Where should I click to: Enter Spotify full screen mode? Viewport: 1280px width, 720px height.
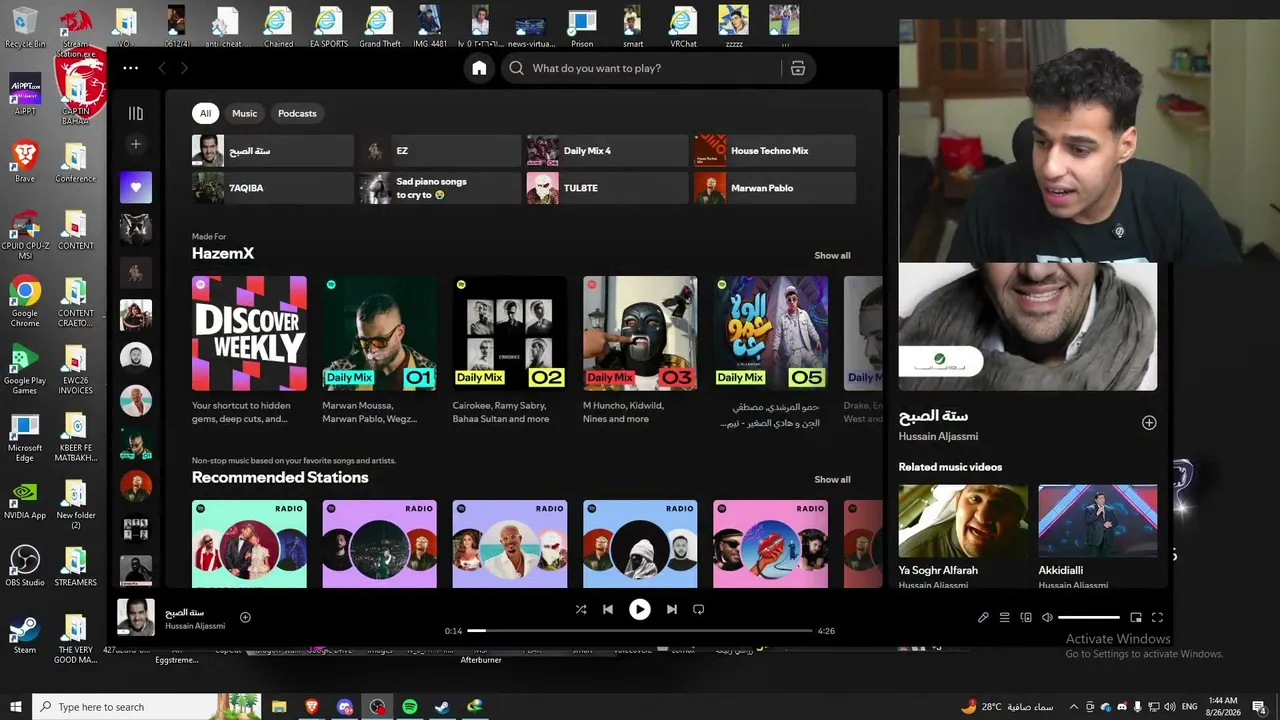pyautogui.click(x=1158, y=618)
